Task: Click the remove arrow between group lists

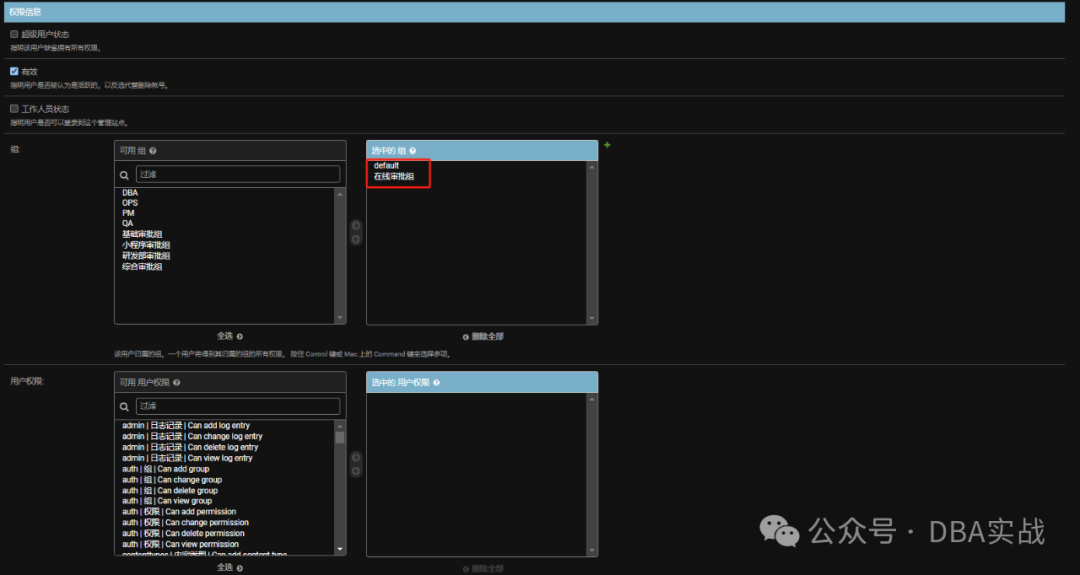Action: pos(356,239)
